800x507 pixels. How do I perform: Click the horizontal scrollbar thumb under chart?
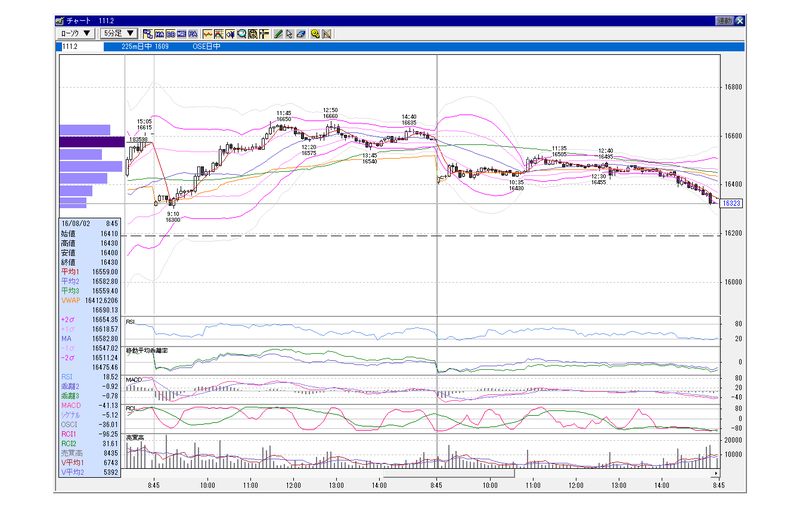[449, 474]
